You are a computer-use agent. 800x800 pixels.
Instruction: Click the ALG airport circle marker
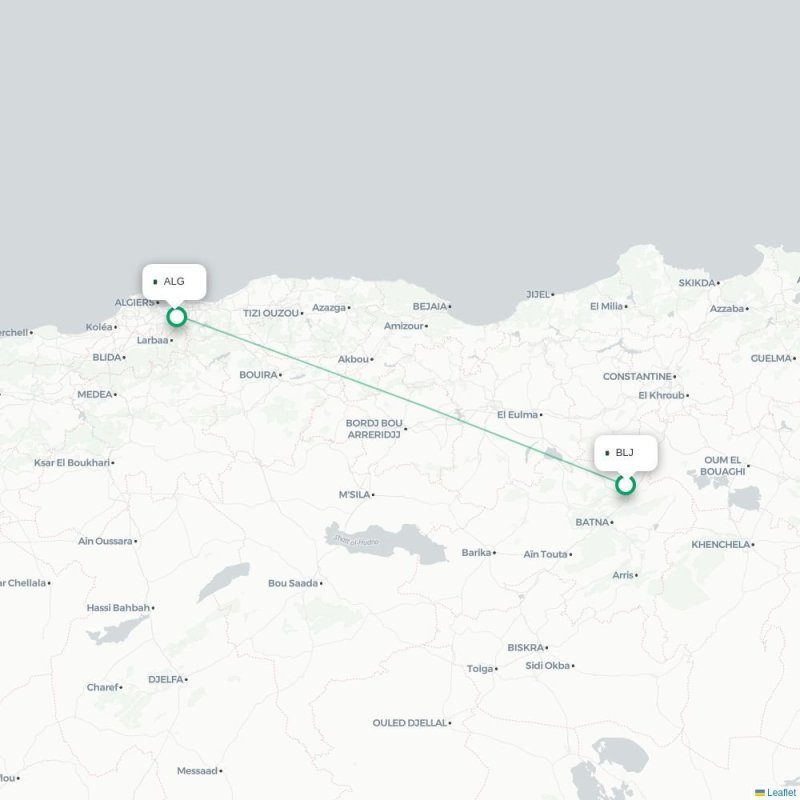(x=177, y=317)
